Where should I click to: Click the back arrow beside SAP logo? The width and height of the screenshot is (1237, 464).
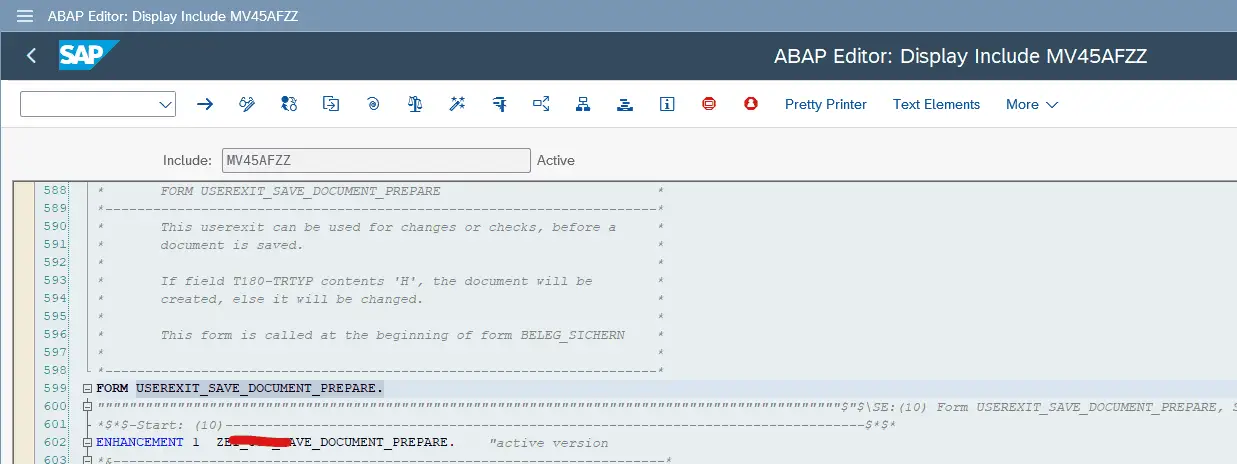coord(31,56)
